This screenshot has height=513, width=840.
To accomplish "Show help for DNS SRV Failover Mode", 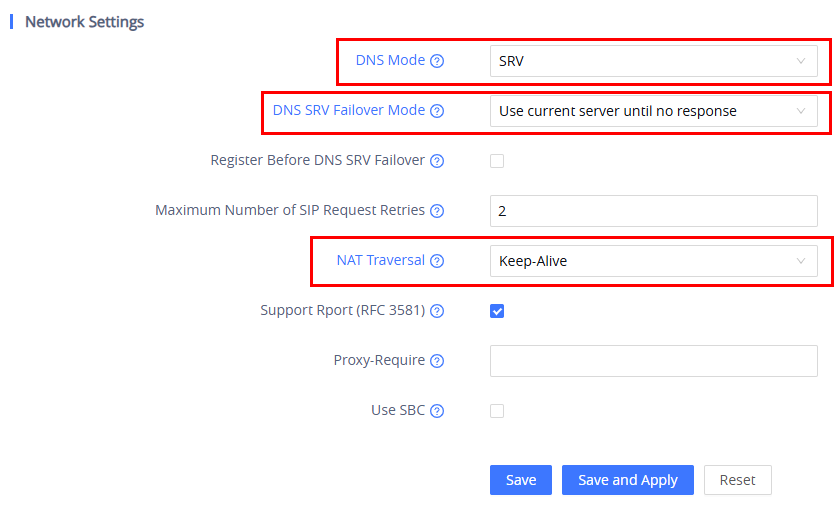I will 437,111.
